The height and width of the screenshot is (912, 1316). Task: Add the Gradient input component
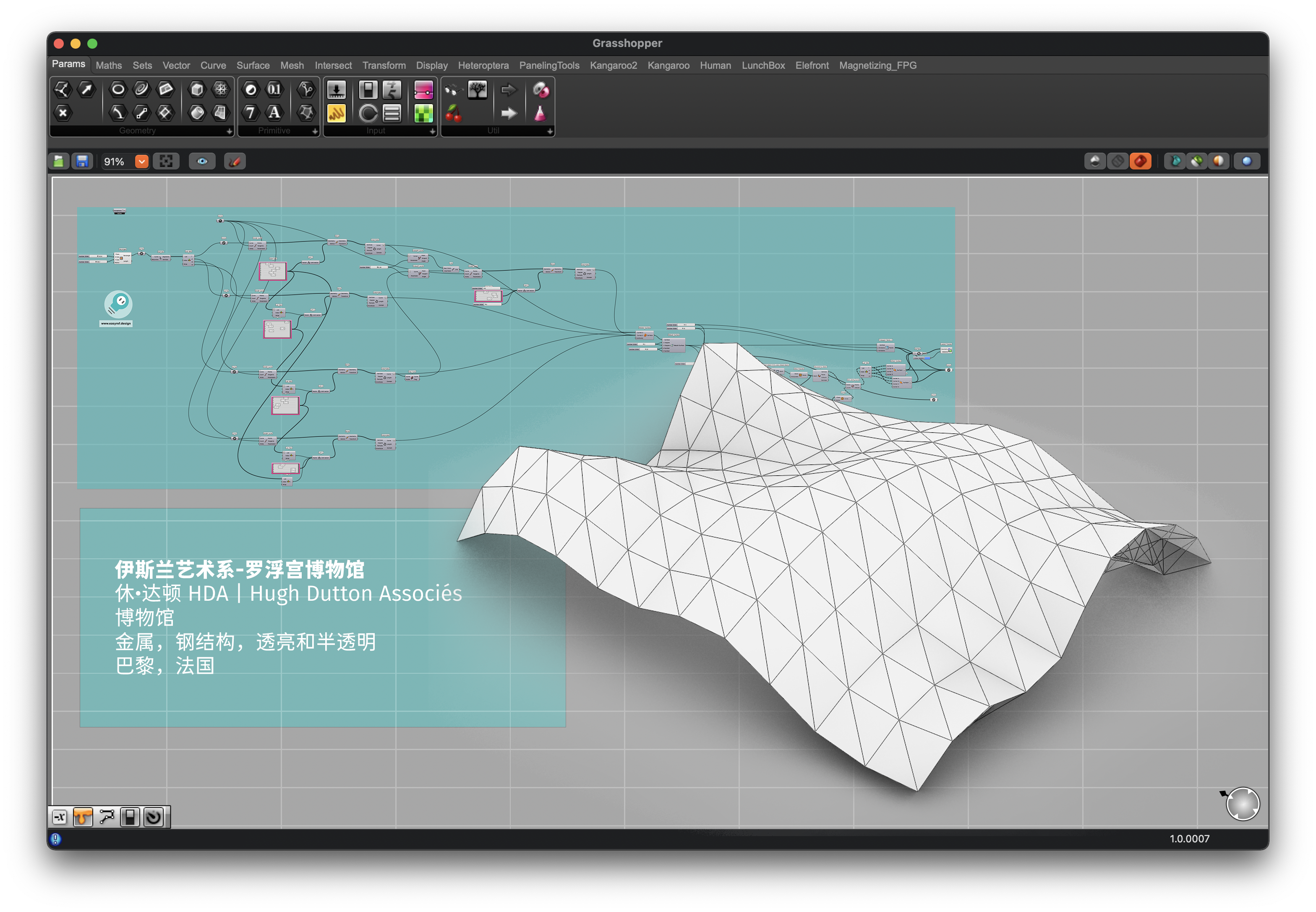coord(423,90)
